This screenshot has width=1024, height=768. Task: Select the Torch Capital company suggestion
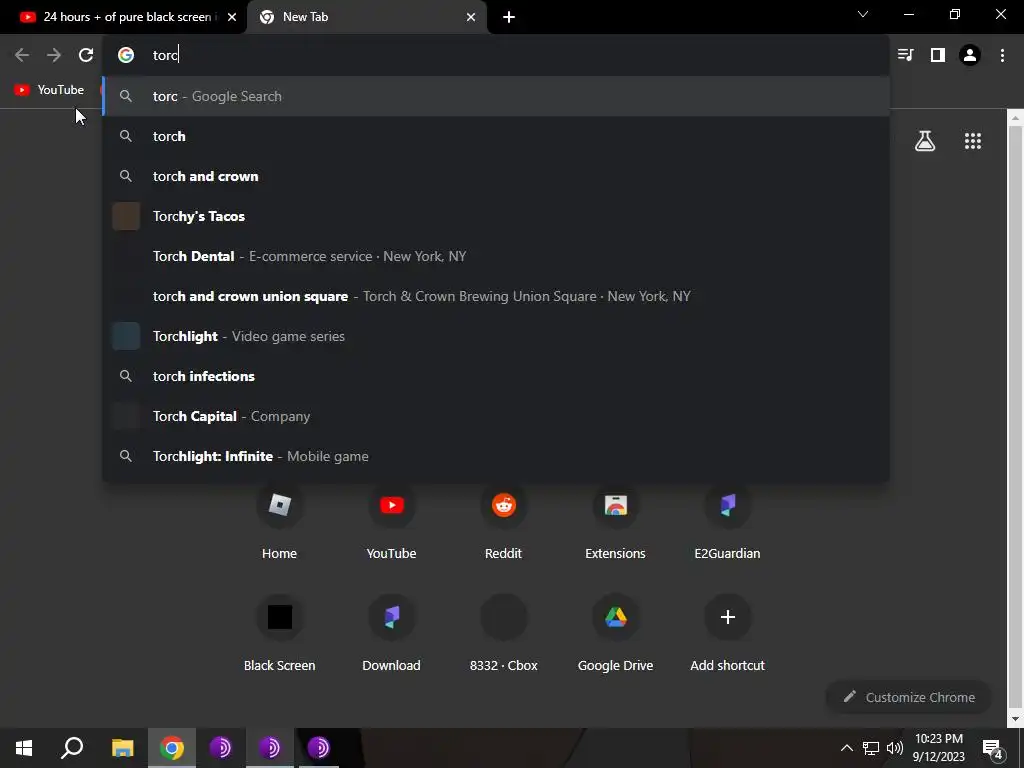tap(496, 416)
